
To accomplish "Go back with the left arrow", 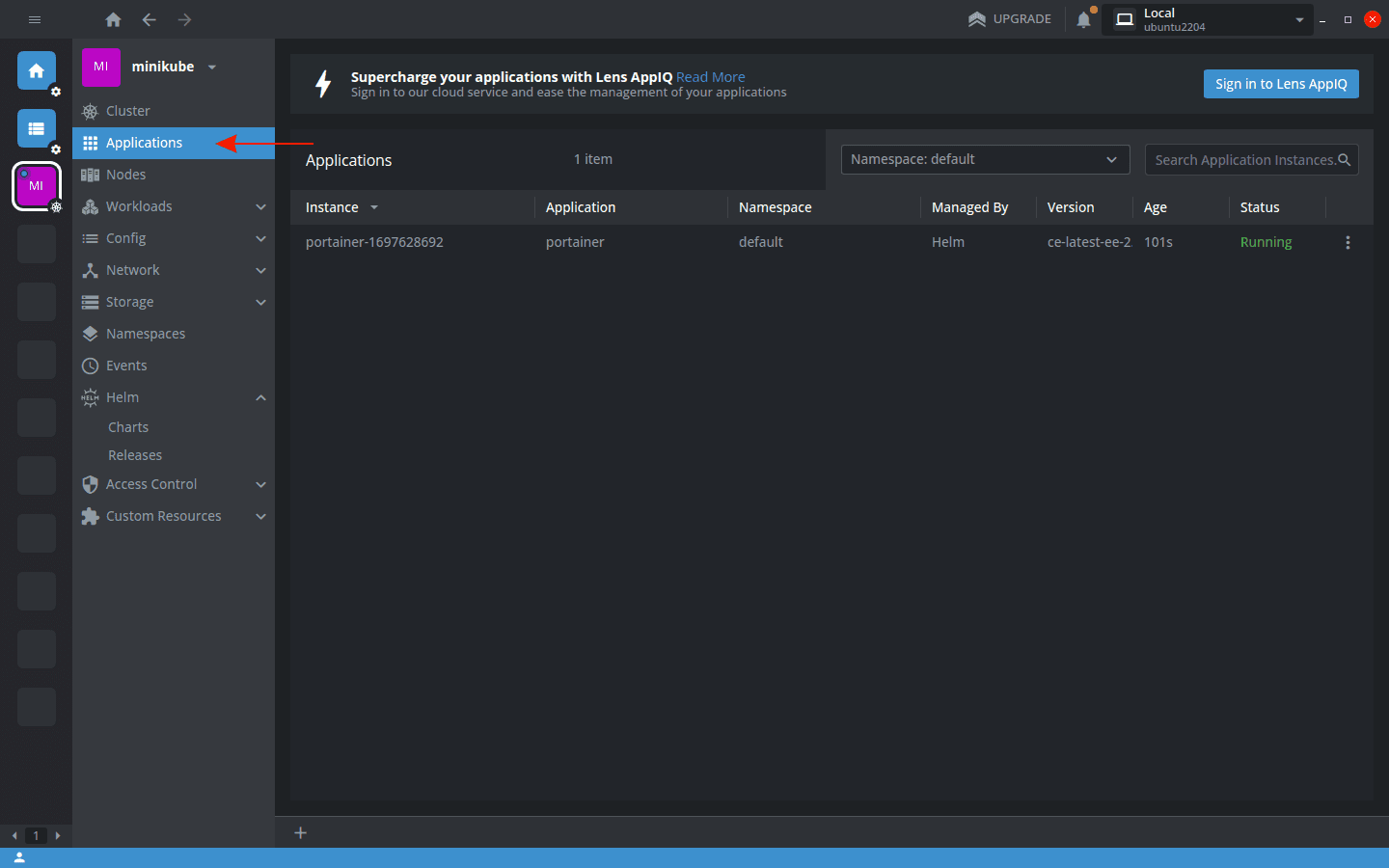I will tap(149, 19).
